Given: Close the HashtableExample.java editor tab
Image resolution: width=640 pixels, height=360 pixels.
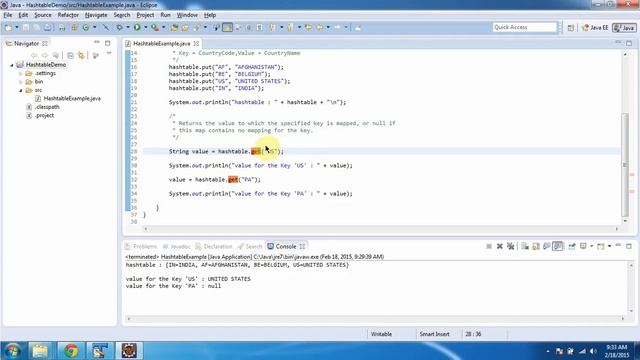Looking at the screenshot, I should (x=196, y=43).
